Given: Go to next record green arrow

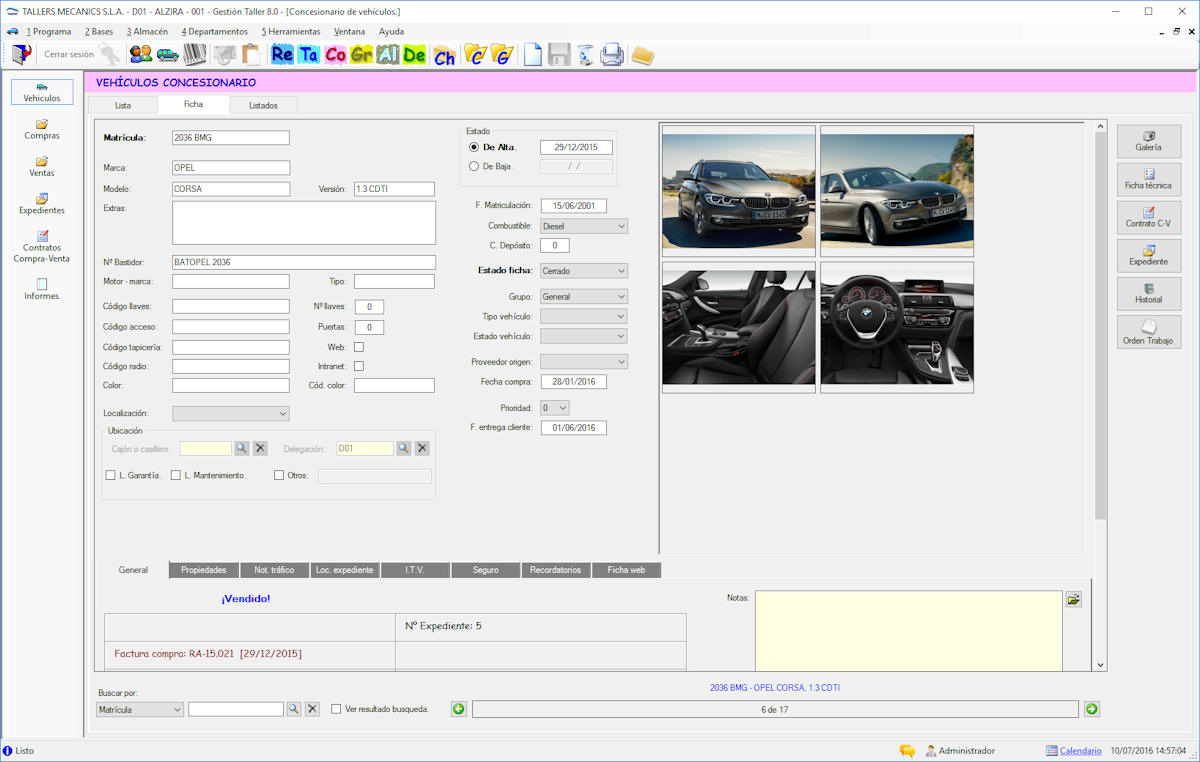Looking at the screenshot, I should point(1092,709).
